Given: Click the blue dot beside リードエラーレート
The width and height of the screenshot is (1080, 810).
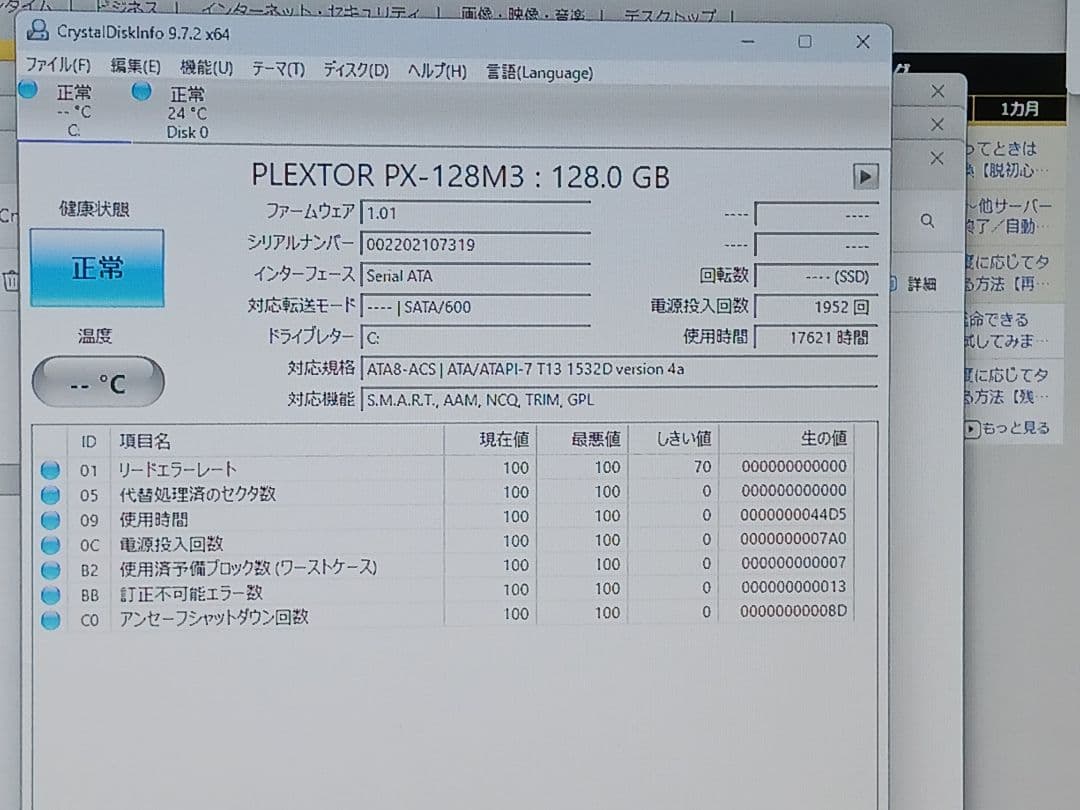Looking at the screenshot, I should point(50,467).
